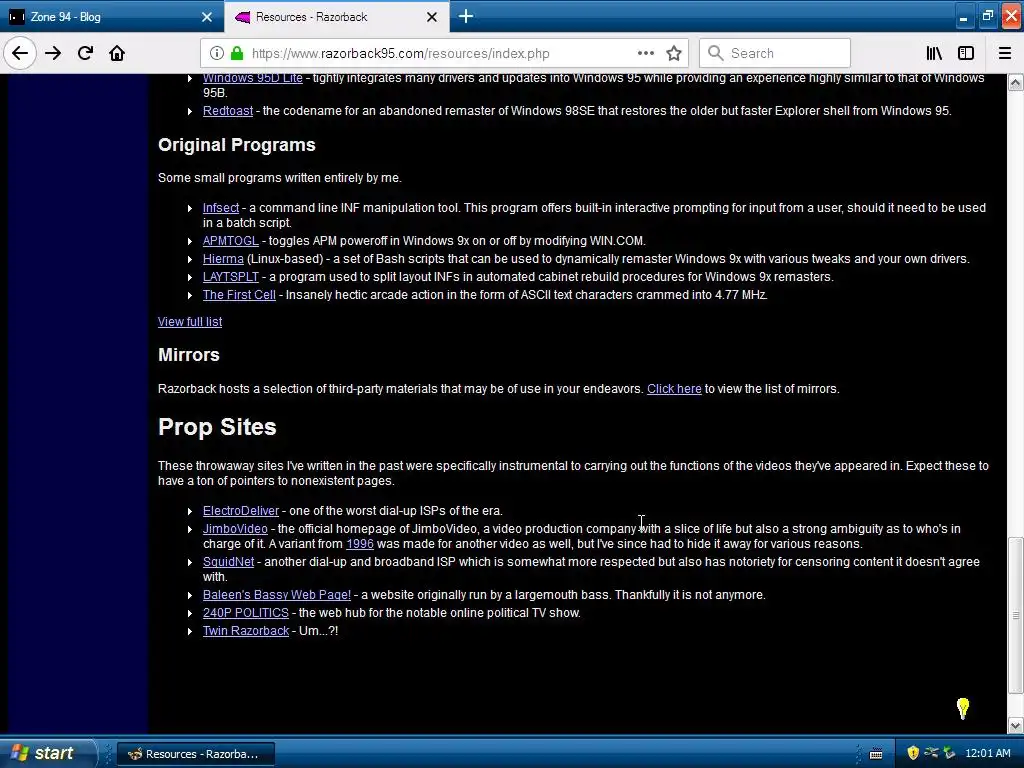Viewport: 1024px width, 768px height.
Task: Show site information icon in address bar
Action: coord(217,53)
